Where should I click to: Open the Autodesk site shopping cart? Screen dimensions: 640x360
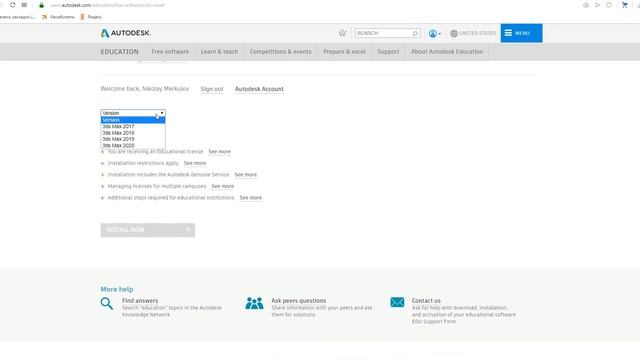coord(342,33)
